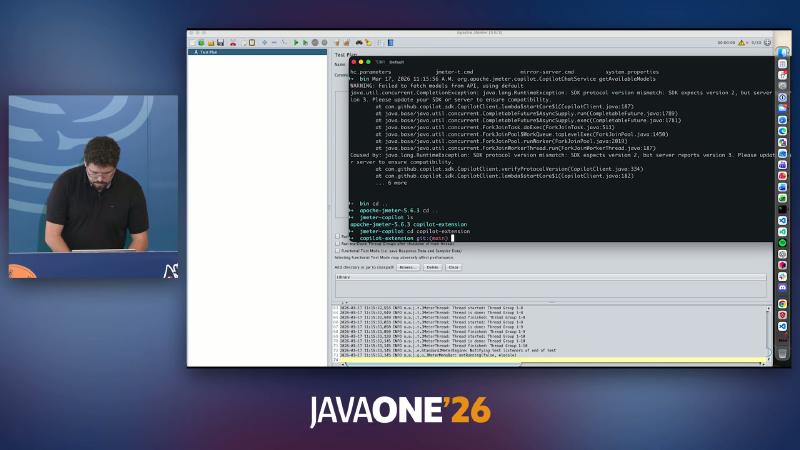Open Launchpad from the dock
This screenshot has height=450, width=800.
[782, 64]
